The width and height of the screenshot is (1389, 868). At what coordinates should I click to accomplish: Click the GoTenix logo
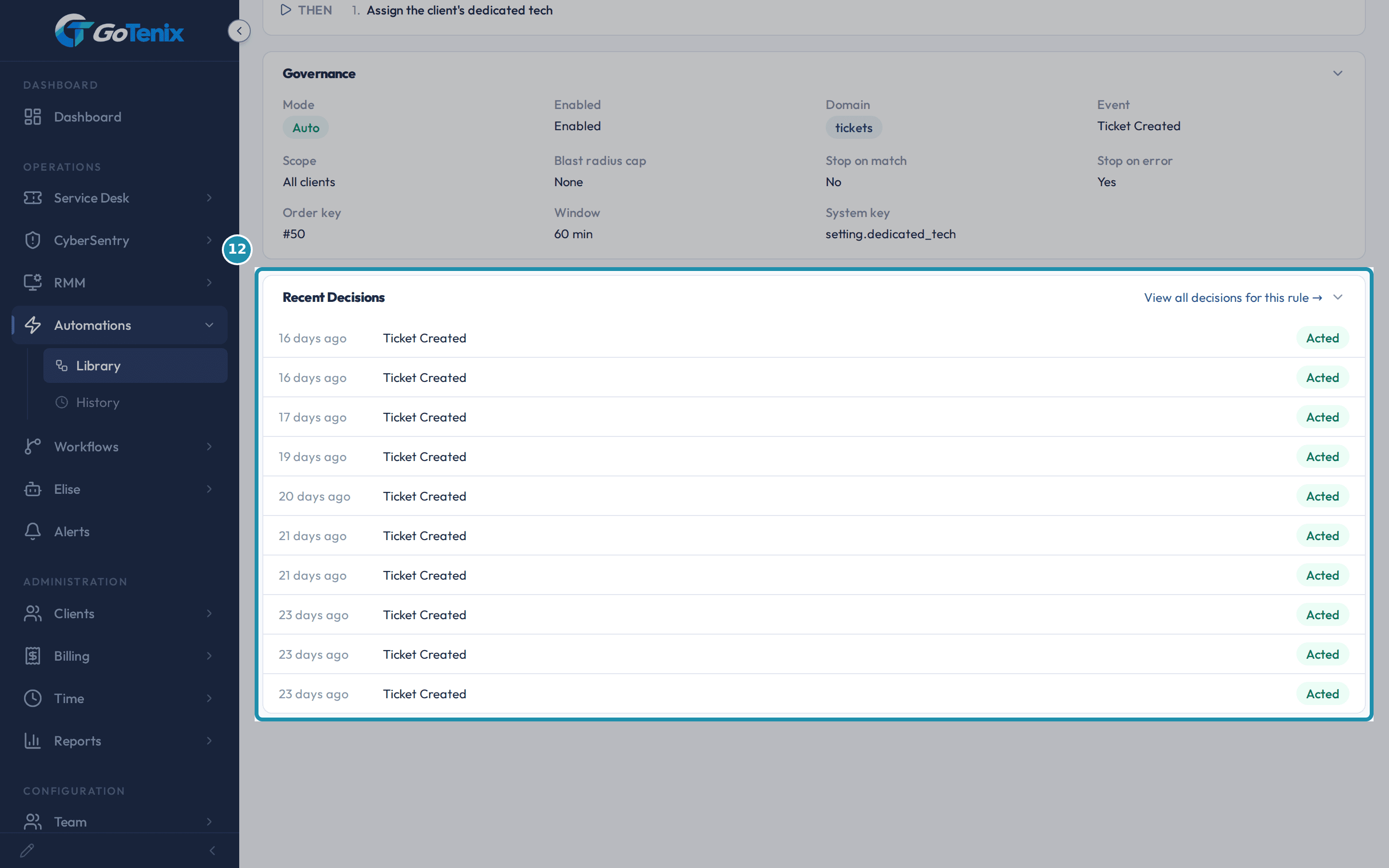(120, 31)
